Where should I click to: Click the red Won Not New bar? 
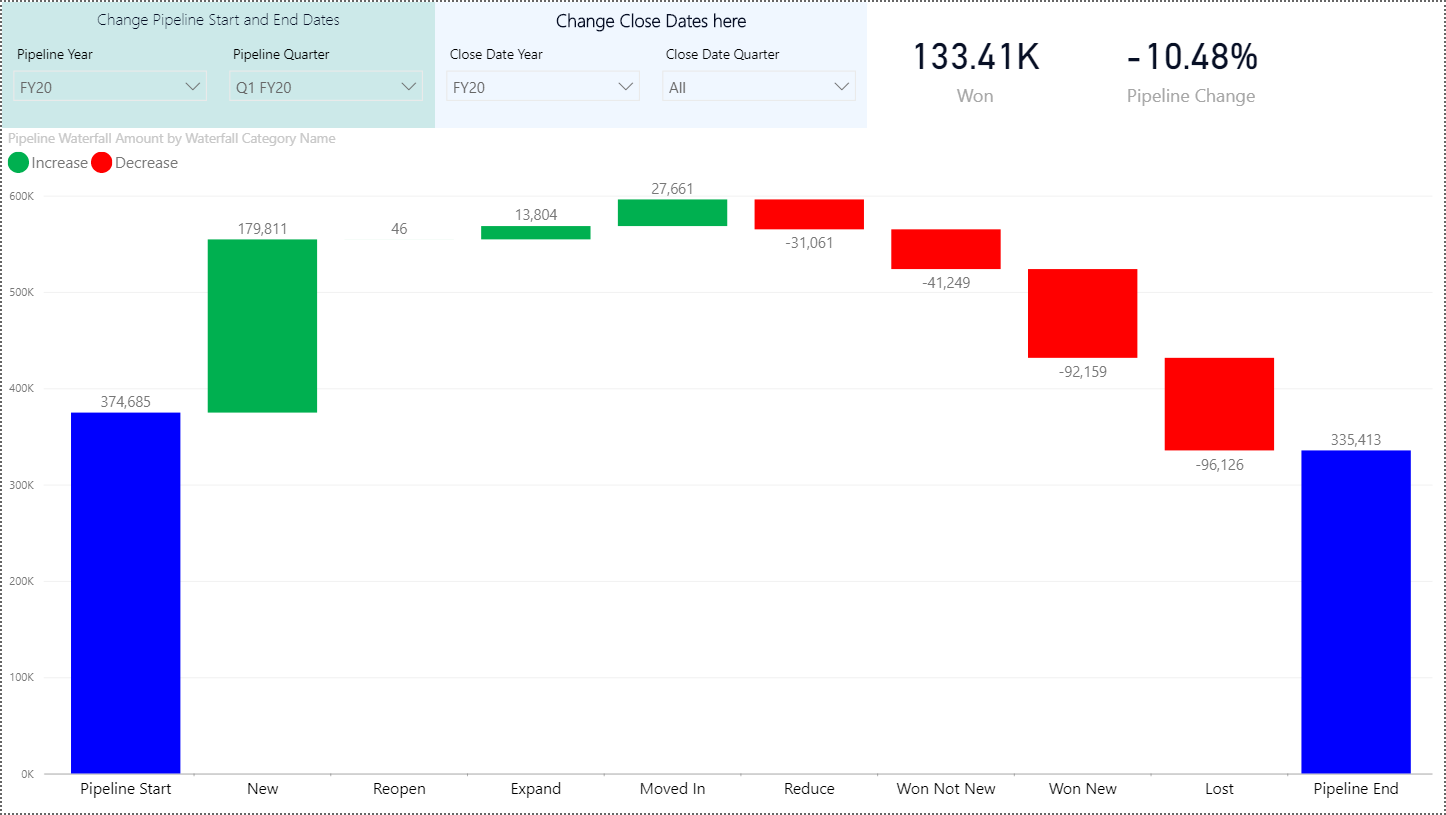tap(946, 249)
